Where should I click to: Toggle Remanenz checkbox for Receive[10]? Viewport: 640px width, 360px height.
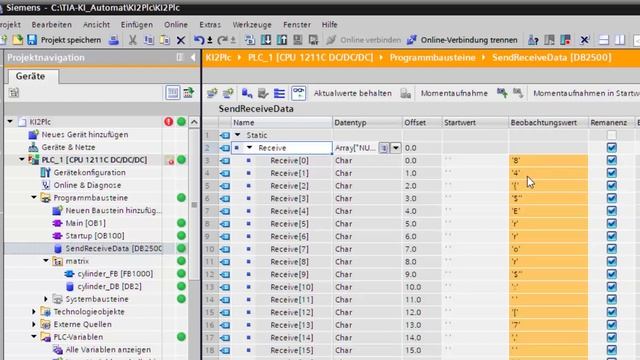point(611,287)
